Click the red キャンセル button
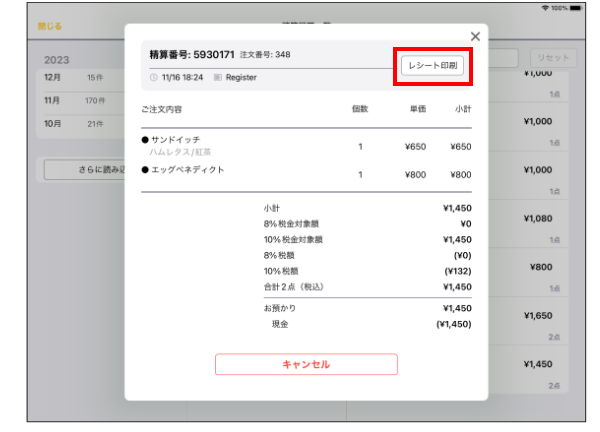Screen dimensions: 600x432 306,364
